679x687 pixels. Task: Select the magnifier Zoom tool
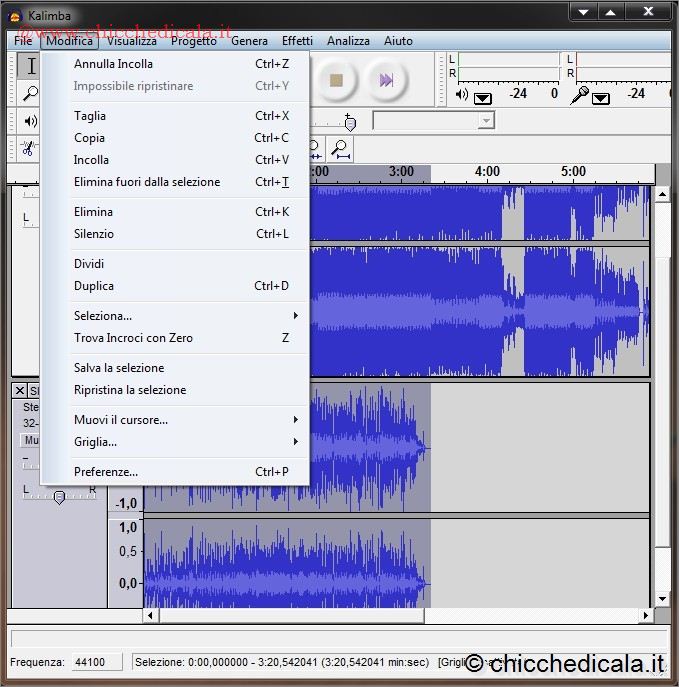pyautogui.click(x=30, y=94)
